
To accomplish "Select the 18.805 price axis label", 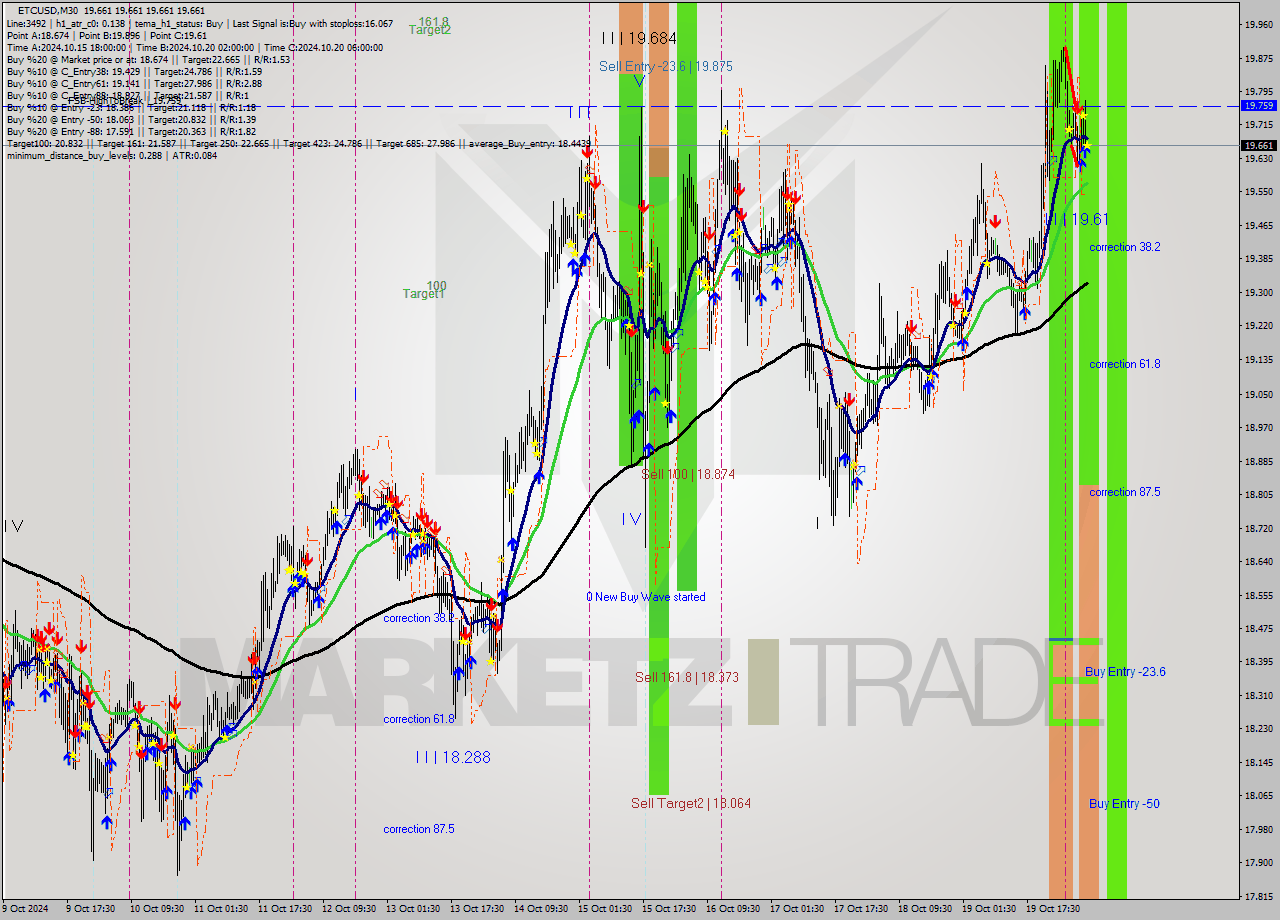I will pyautogui.click(x=1259, y=494).
